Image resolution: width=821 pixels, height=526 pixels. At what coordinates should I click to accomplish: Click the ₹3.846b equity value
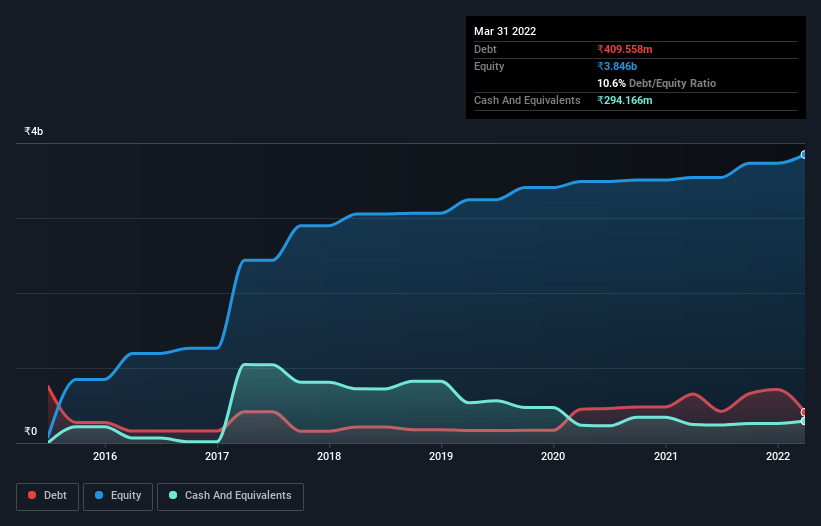click(x=617, y=66)
